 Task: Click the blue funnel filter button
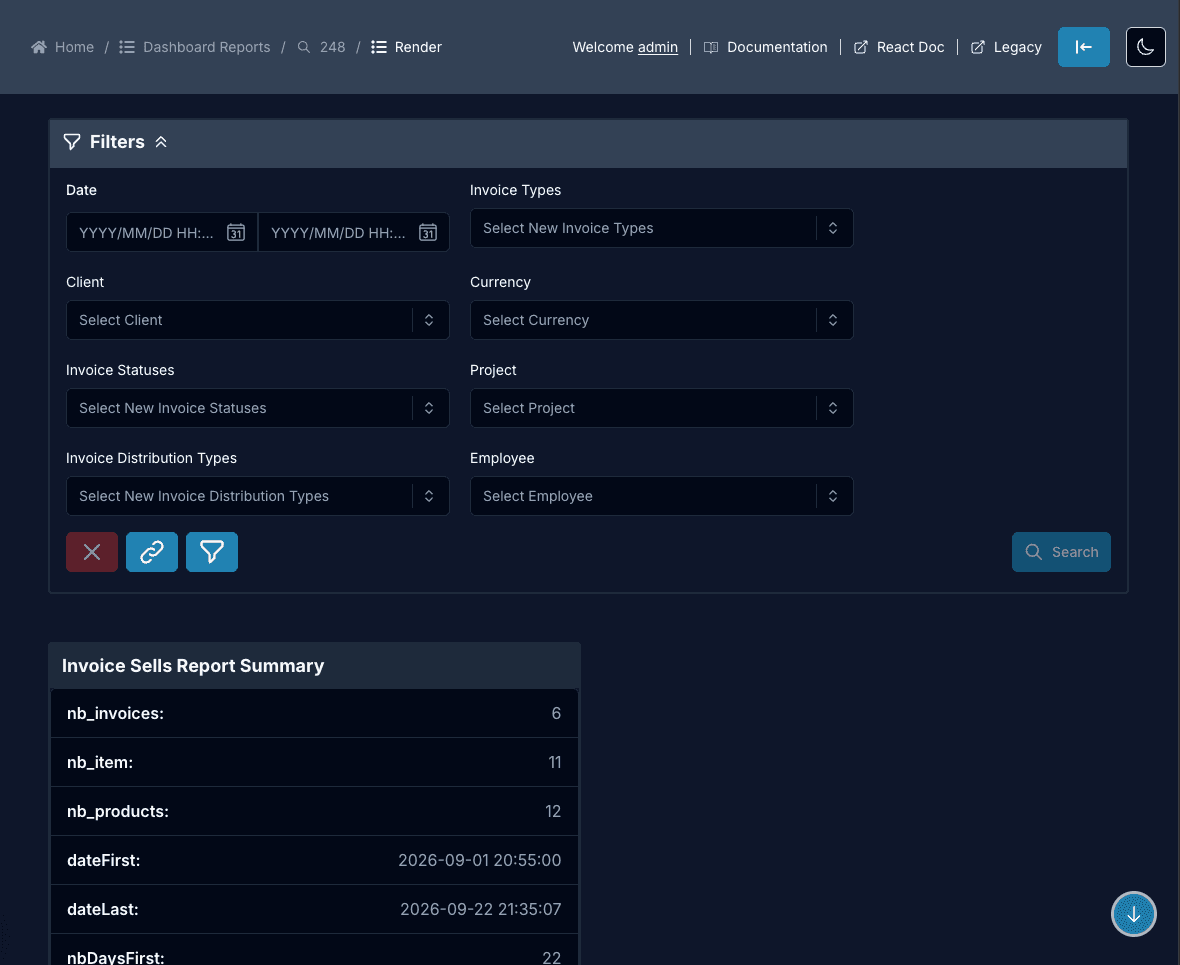click(211, 552)
